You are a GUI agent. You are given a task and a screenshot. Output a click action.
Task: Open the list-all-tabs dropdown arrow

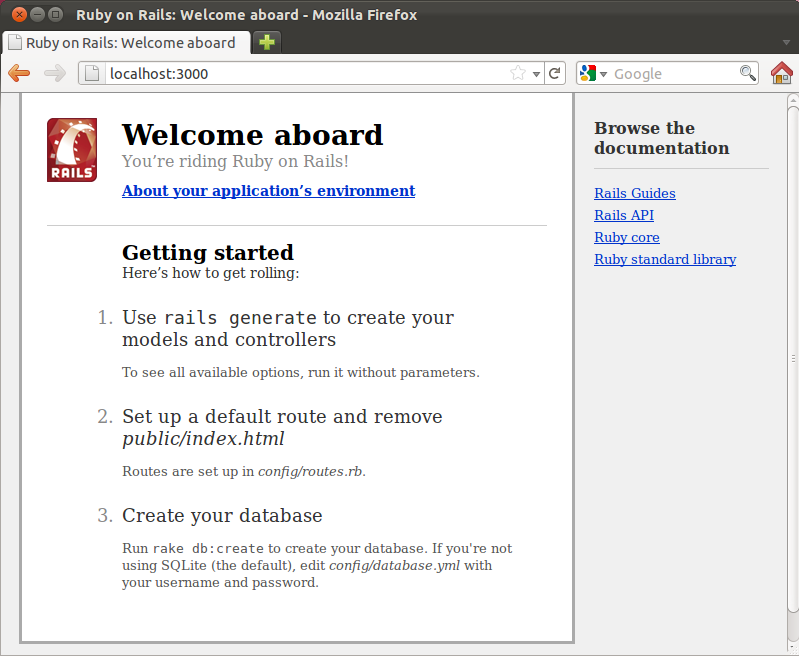click(x=786, y=43)
